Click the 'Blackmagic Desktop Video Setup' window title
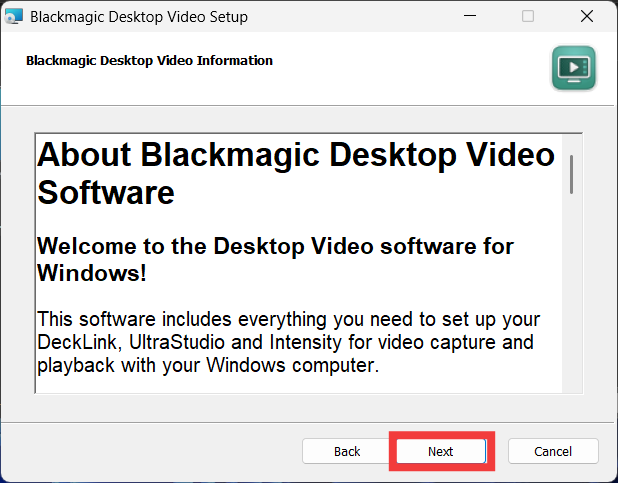This screenshot has width=618, height=483. click(139, 17)
